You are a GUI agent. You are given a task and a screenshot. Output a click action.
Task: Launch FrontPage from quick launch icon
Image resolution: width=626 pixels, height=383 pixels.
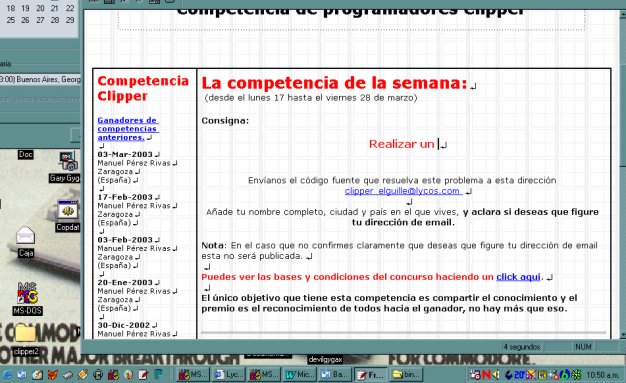tap(143, 375)
